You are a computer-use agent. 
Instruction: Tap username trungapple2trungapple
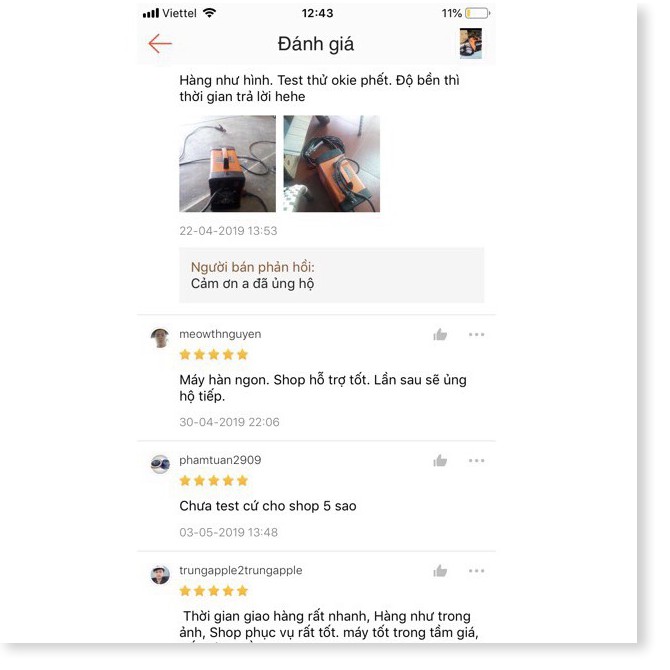(x=241, y=570)
